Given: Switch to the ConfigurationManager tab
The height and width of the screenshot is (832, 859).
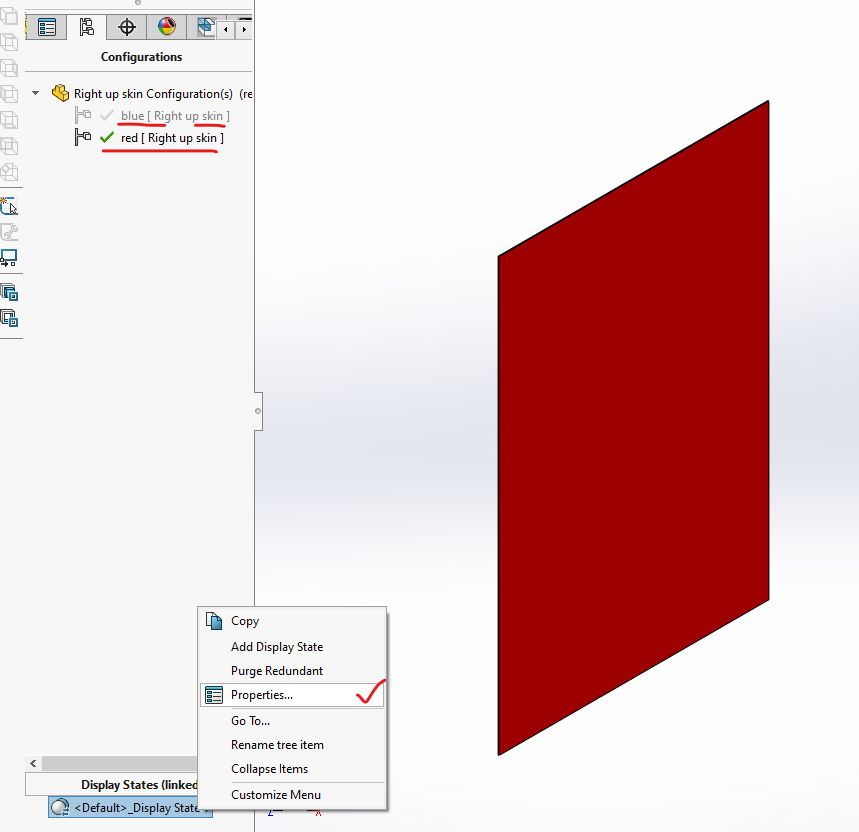Looking at the screenshot, I should (x=87, y=27).
